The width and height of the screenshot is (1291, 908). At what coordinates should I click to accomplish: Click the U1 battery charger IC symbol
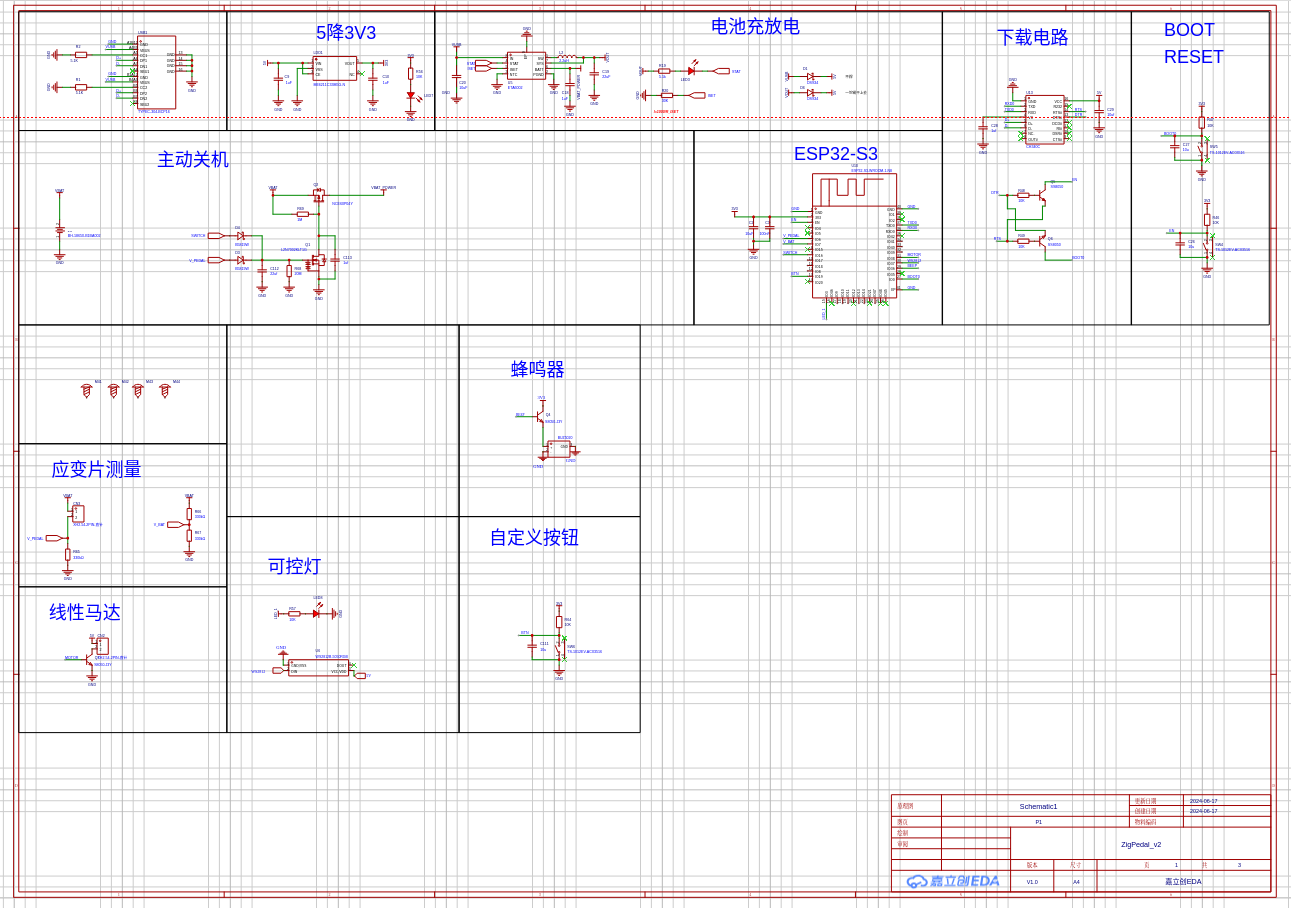(527, 66)
